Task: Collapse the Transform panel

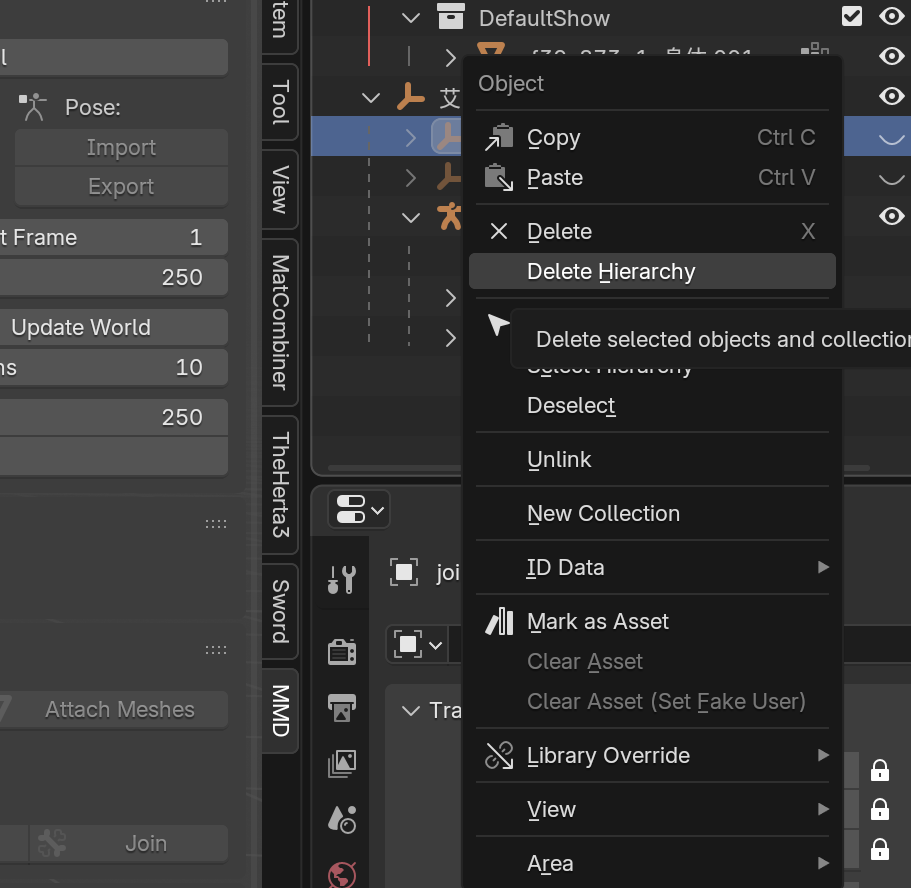Action: pyautogui.click(x=410, y=710)
